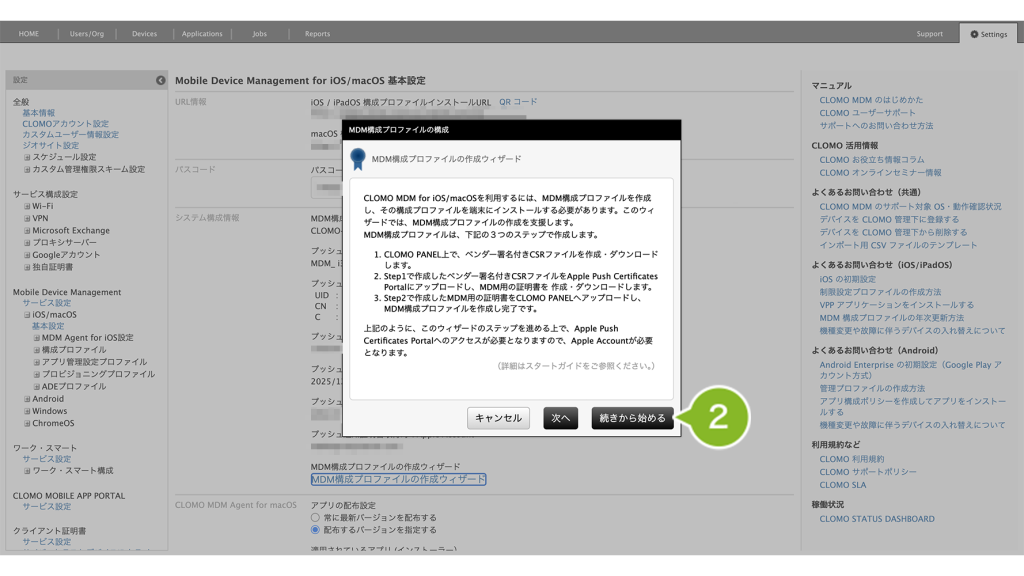
Task: Go to the Users/Org tab
Action: 87,34
